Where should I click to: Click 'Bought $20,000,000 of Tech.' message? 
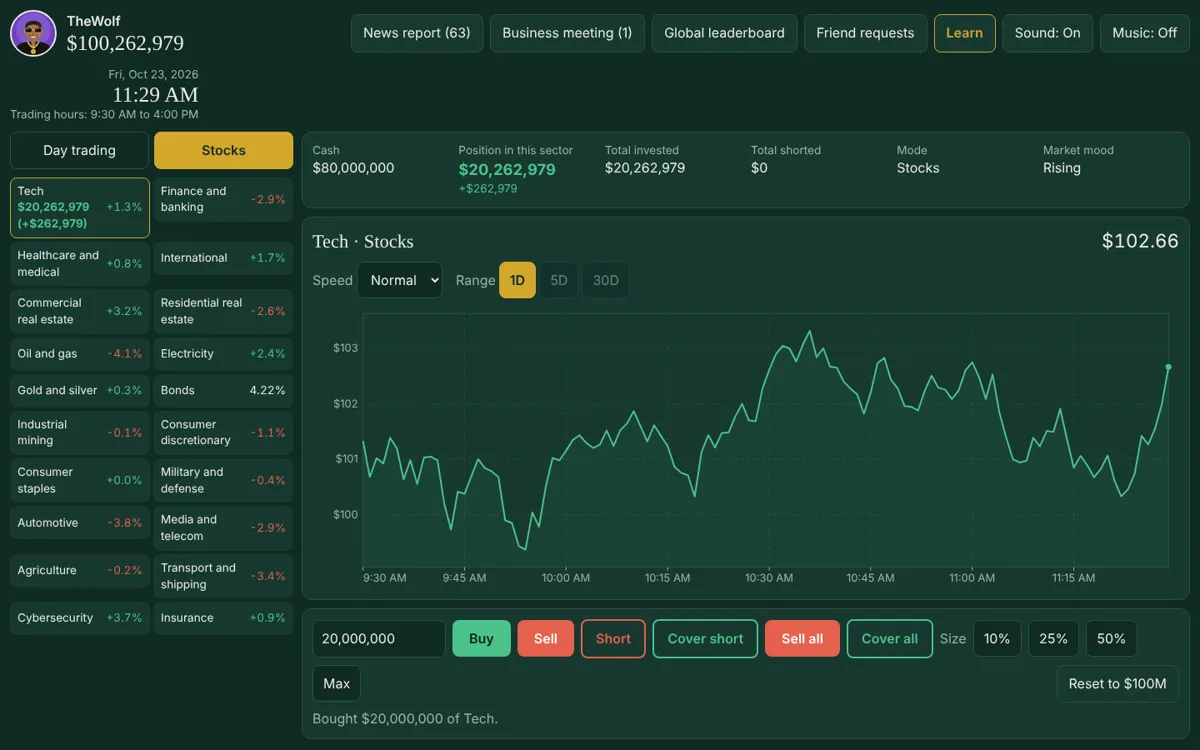coord(405,718)
